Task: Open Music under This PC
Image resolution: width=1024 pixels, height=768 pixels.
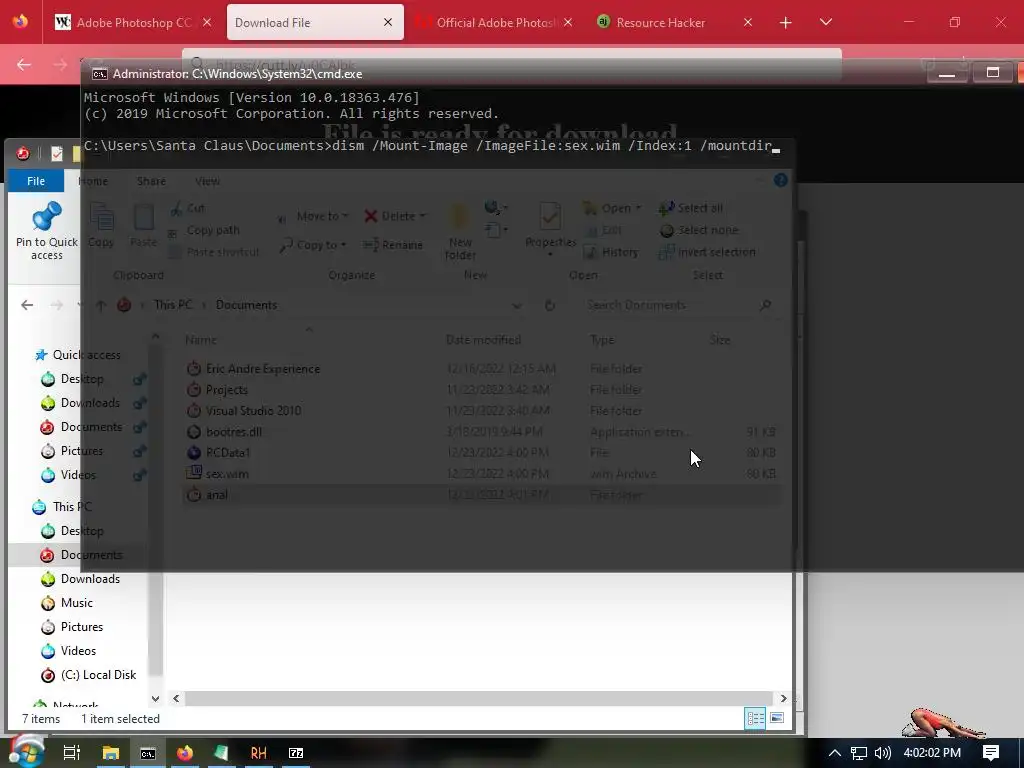Action: point(76,603)
